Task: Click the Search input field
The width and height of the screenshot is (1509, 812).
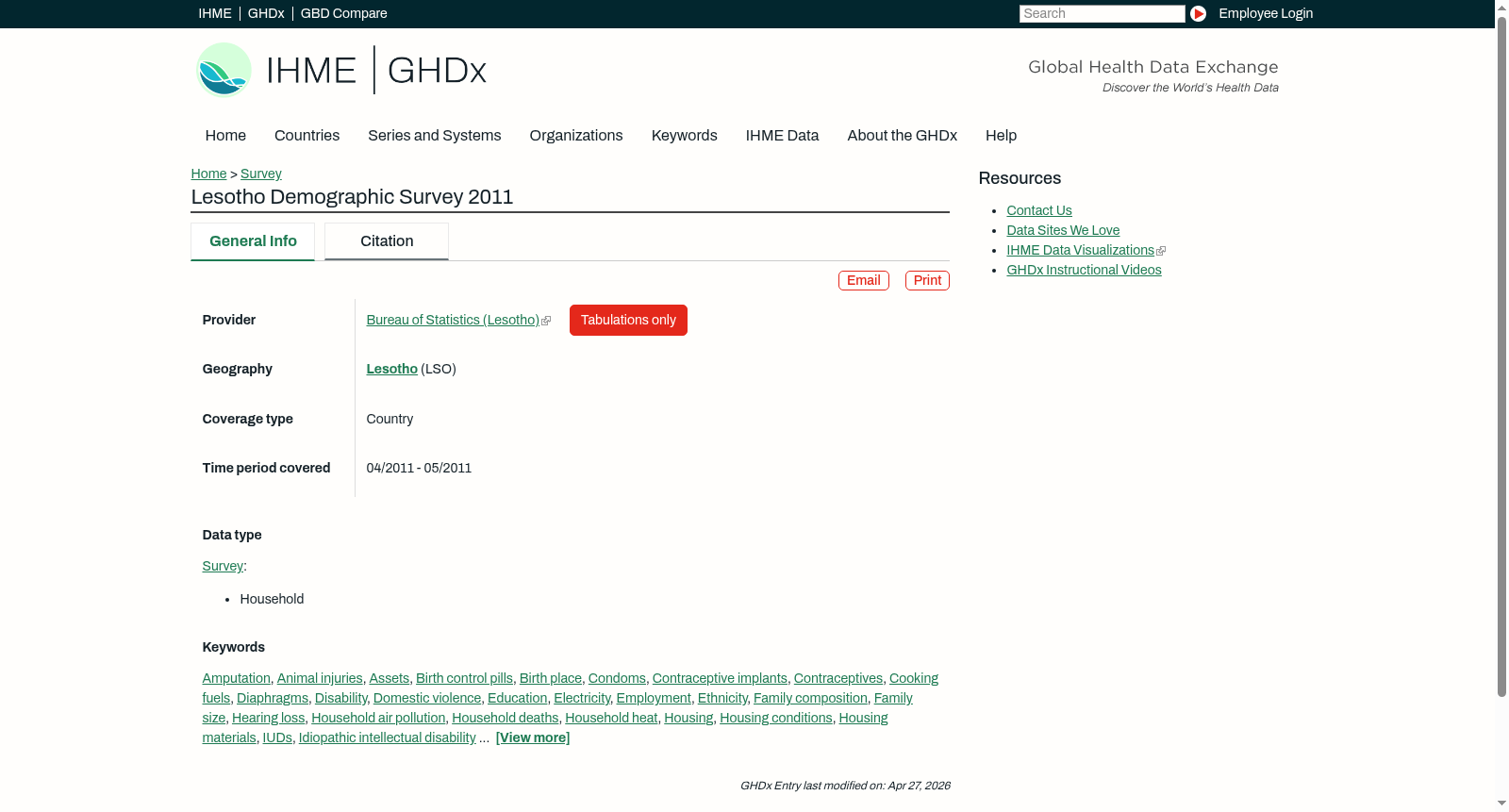Action: (x=1102, y=13)
